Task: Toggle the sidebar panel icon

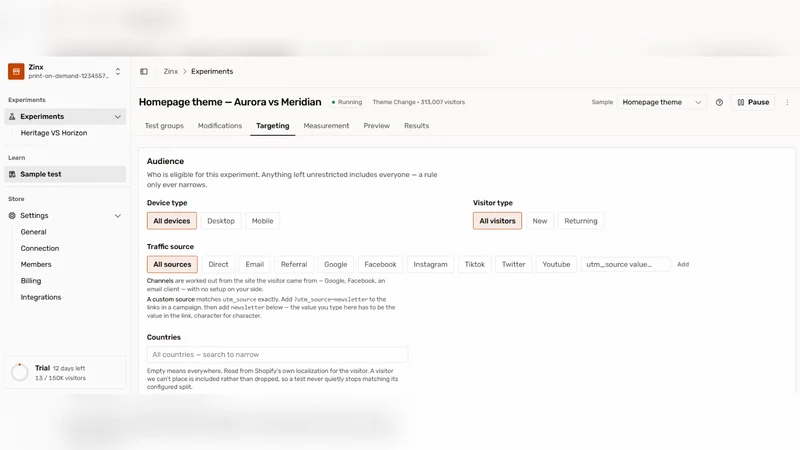Action: 144,71
